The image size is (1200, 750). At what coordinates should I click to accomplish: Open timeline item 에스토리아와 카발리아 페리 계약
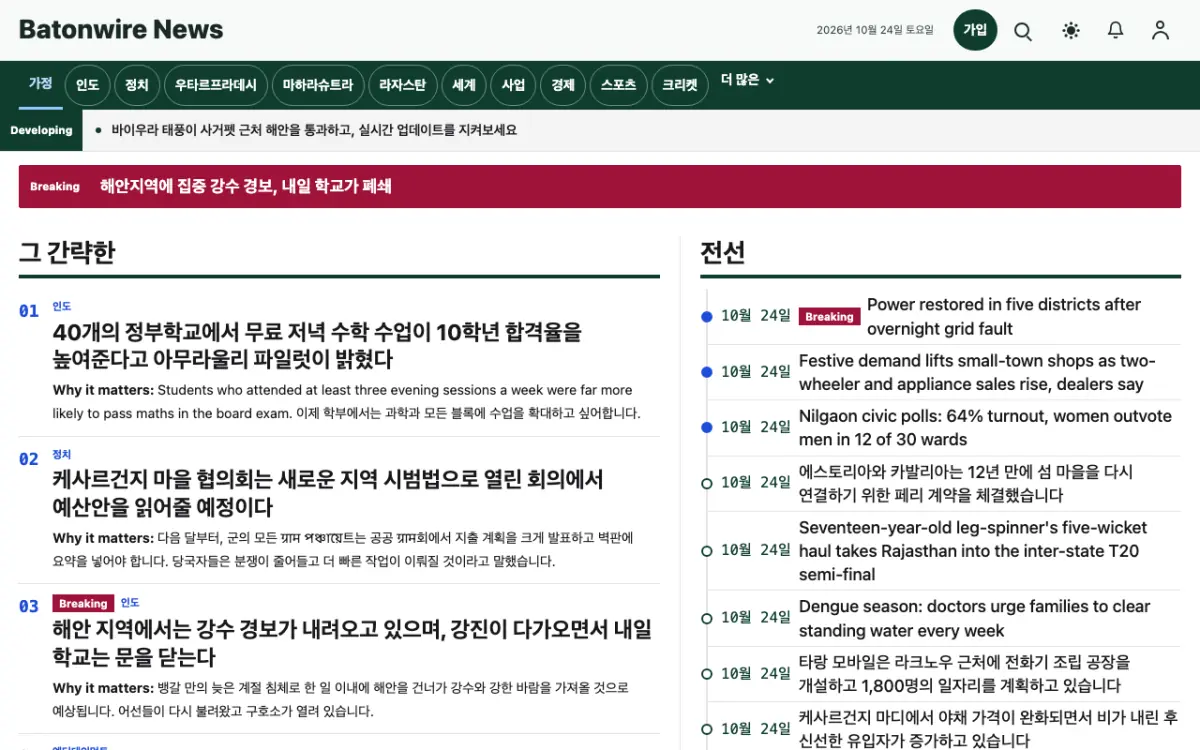pos(966,483)
